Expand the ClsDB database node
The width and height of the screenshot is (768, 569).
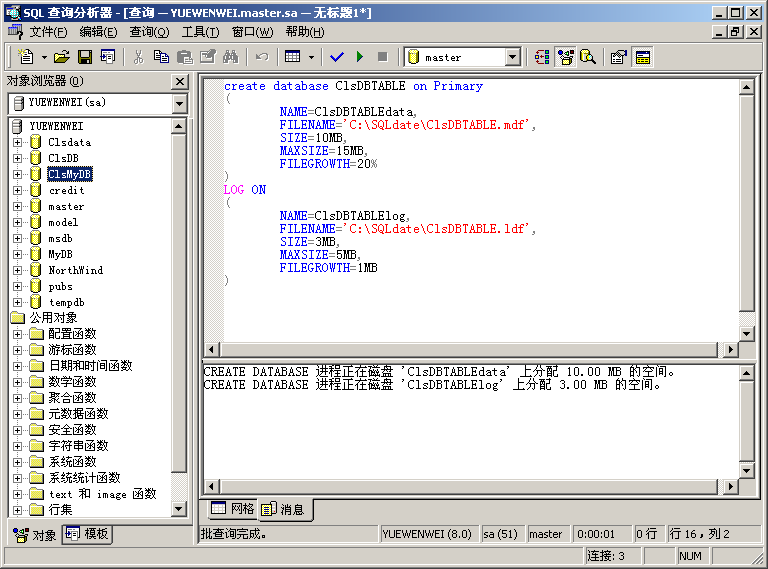tap(18, 159)
